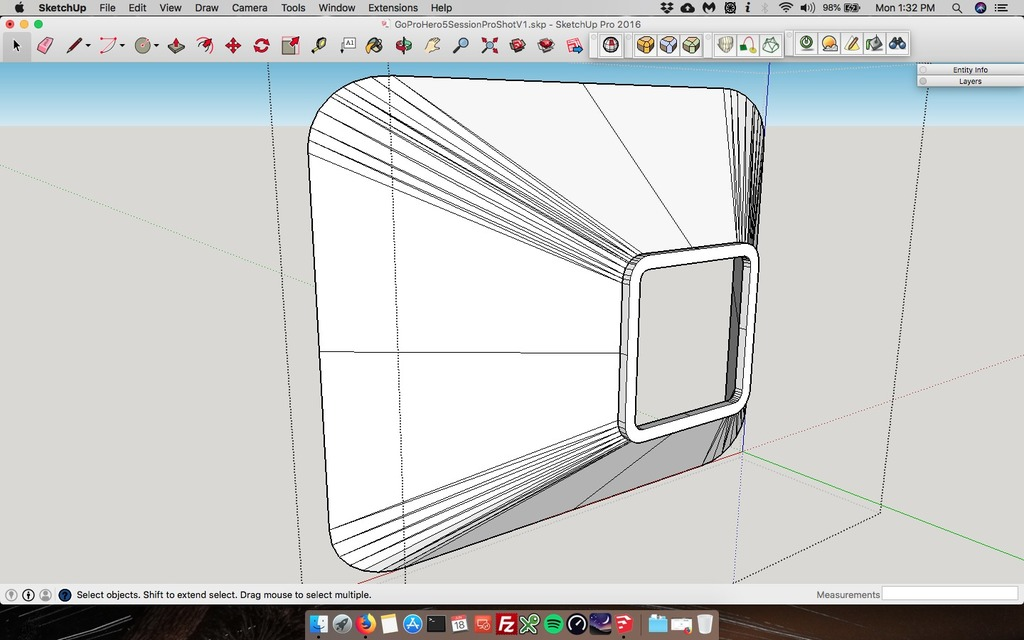Screen dimensions: 1024x640
Task: Switch to shaded with textures style
Action: [x=646, y=44]
